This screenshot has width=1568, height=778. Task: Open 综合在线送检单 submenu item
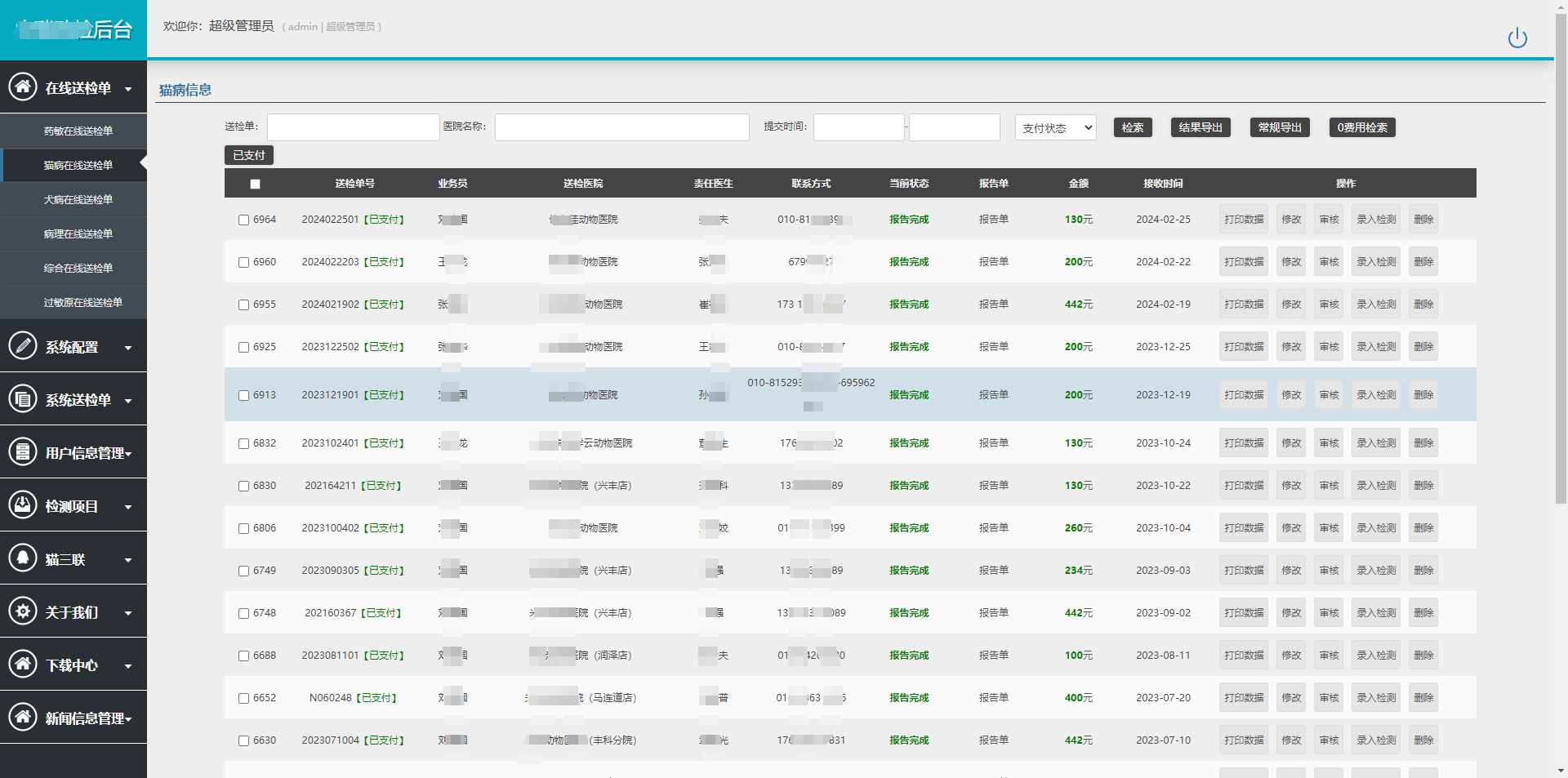[73, 268]
